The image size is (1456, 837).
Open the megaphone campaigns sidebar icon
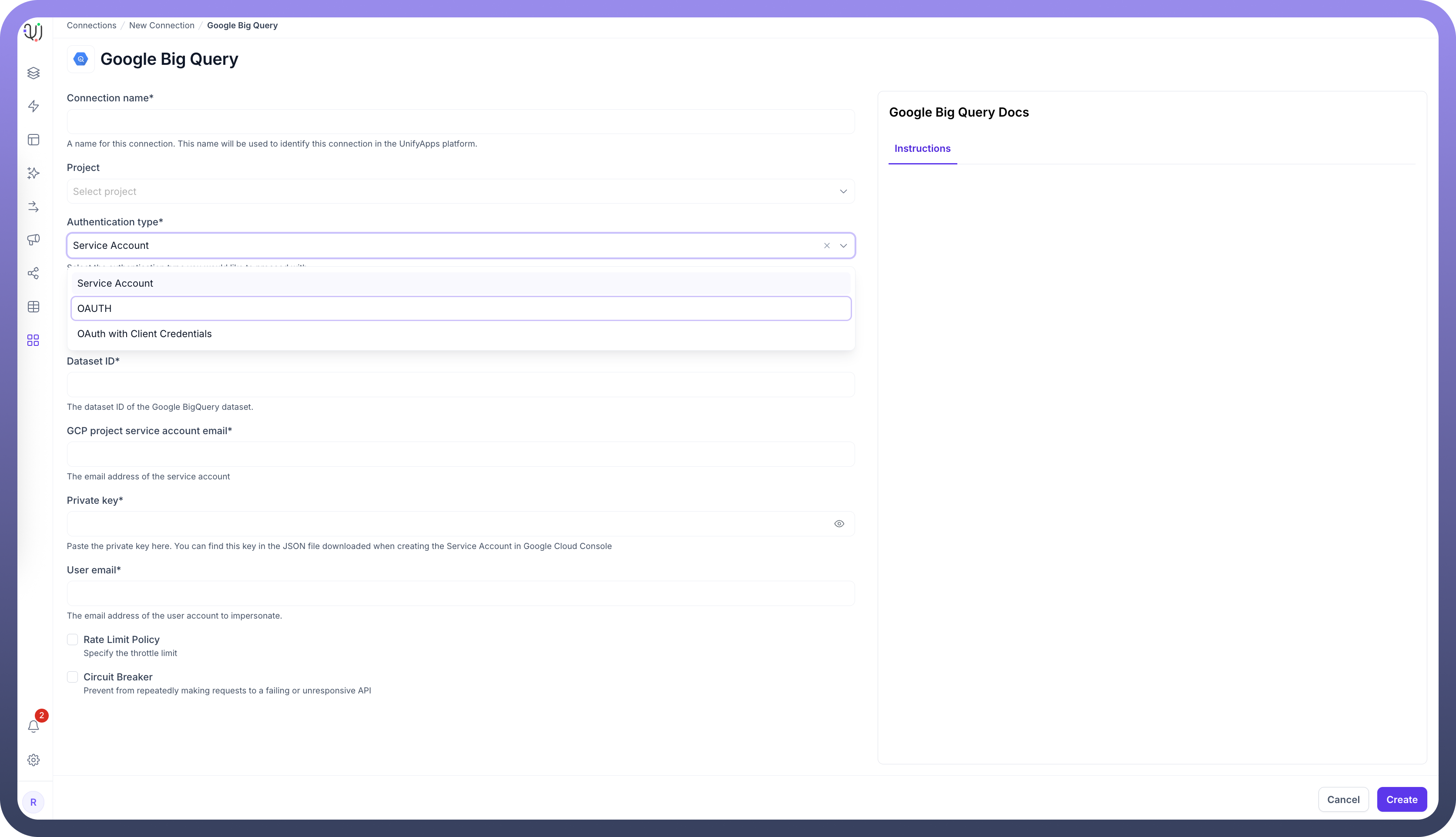tap(34, 240)
